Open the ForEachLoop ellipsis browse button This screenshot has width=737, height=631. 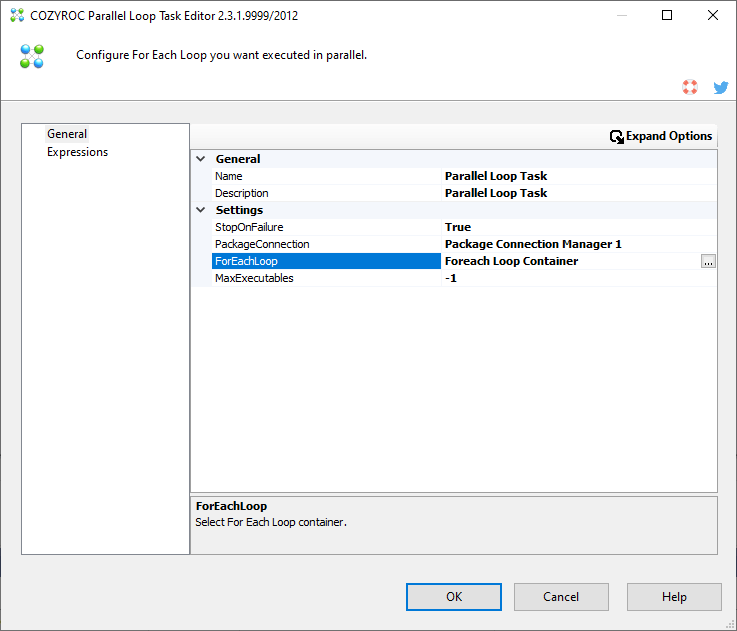(x=708, y=261)
